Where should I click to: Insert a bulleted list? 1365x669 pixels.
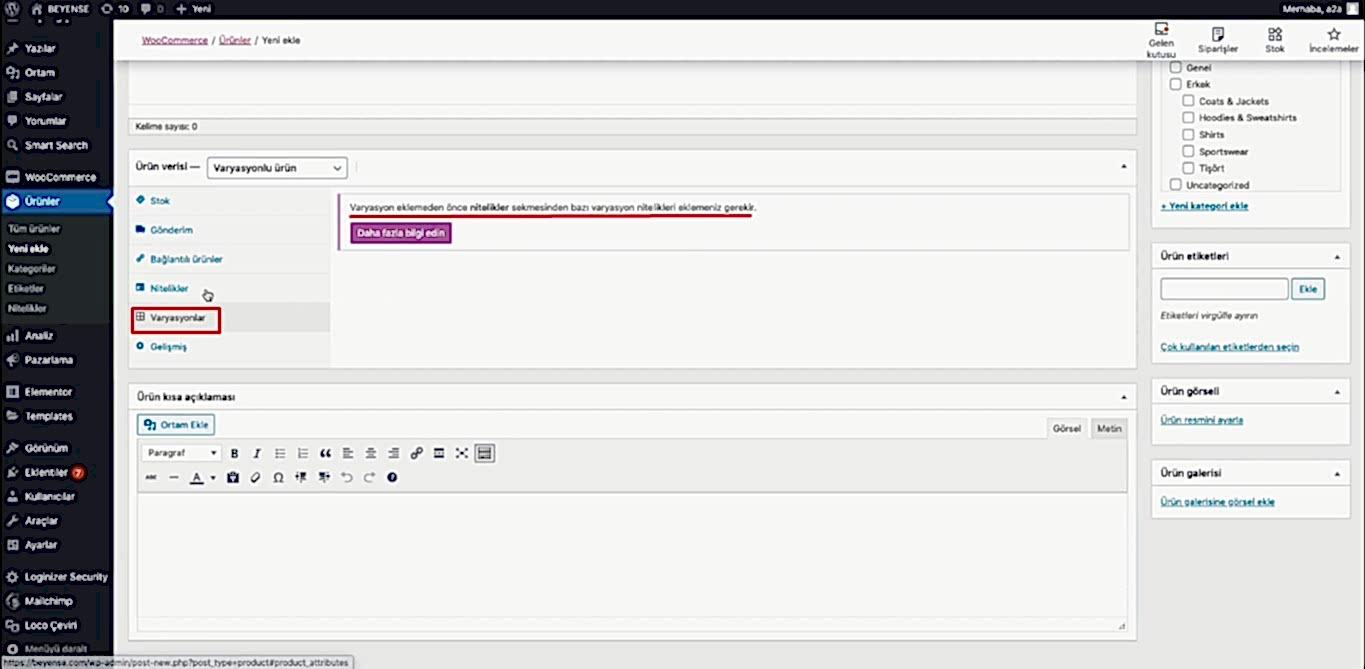tap(280, 453)
